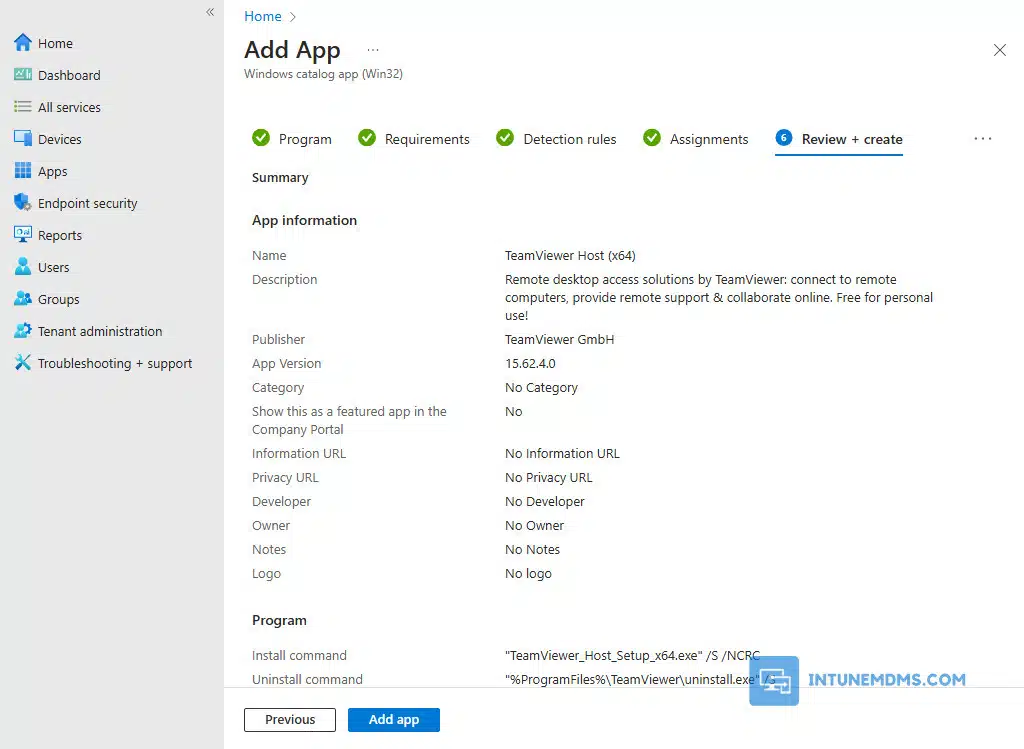Image resolution: width=1024 pixels, height=749 pixels.
Task: Click the Groups people icon
Action: tap(23, 299)
